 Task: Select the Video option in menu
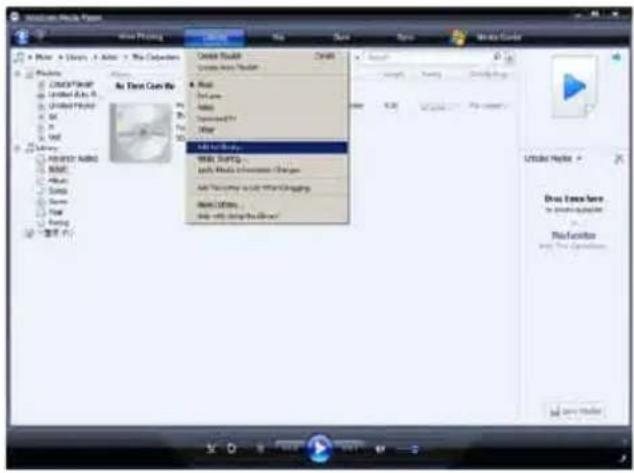coord(267,107)
